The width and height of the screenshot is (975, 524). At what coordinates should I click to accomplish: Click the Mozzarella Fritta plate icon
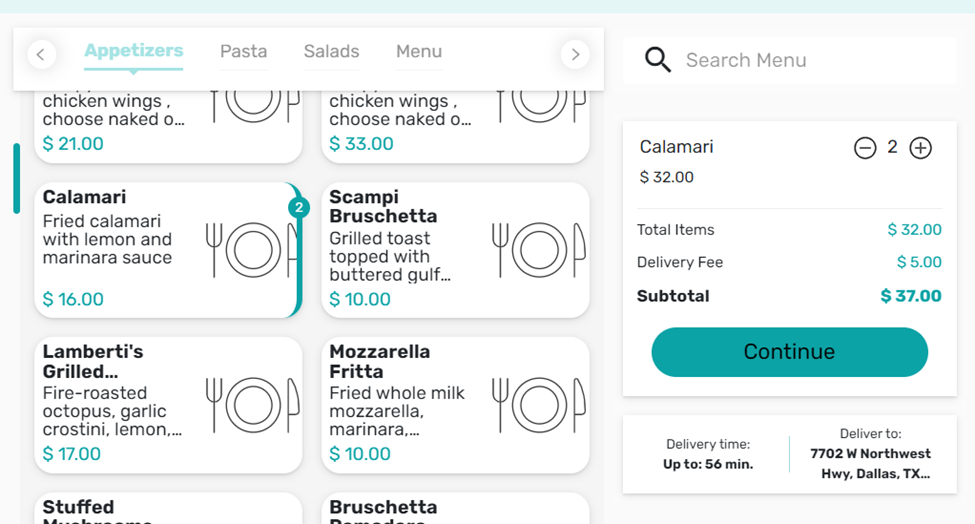click(x=538, y=405)
